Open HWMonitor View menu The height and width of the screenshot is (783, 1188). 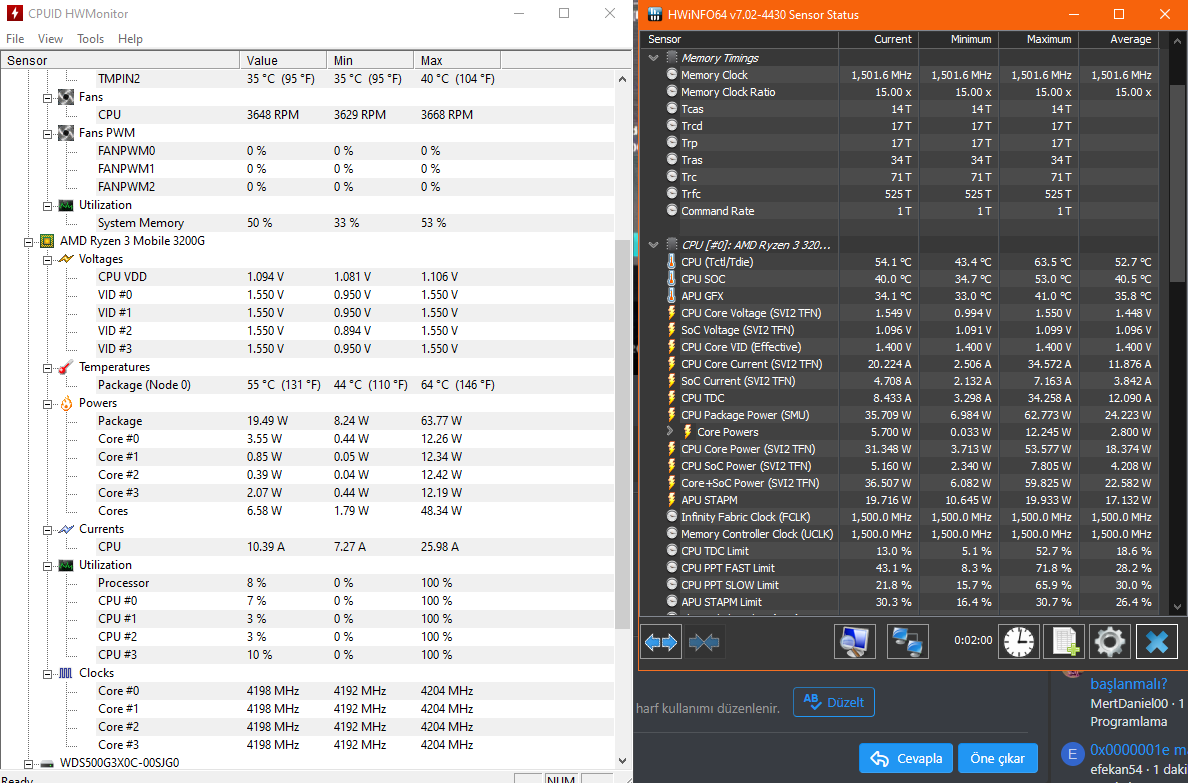[x=50, y=39]
